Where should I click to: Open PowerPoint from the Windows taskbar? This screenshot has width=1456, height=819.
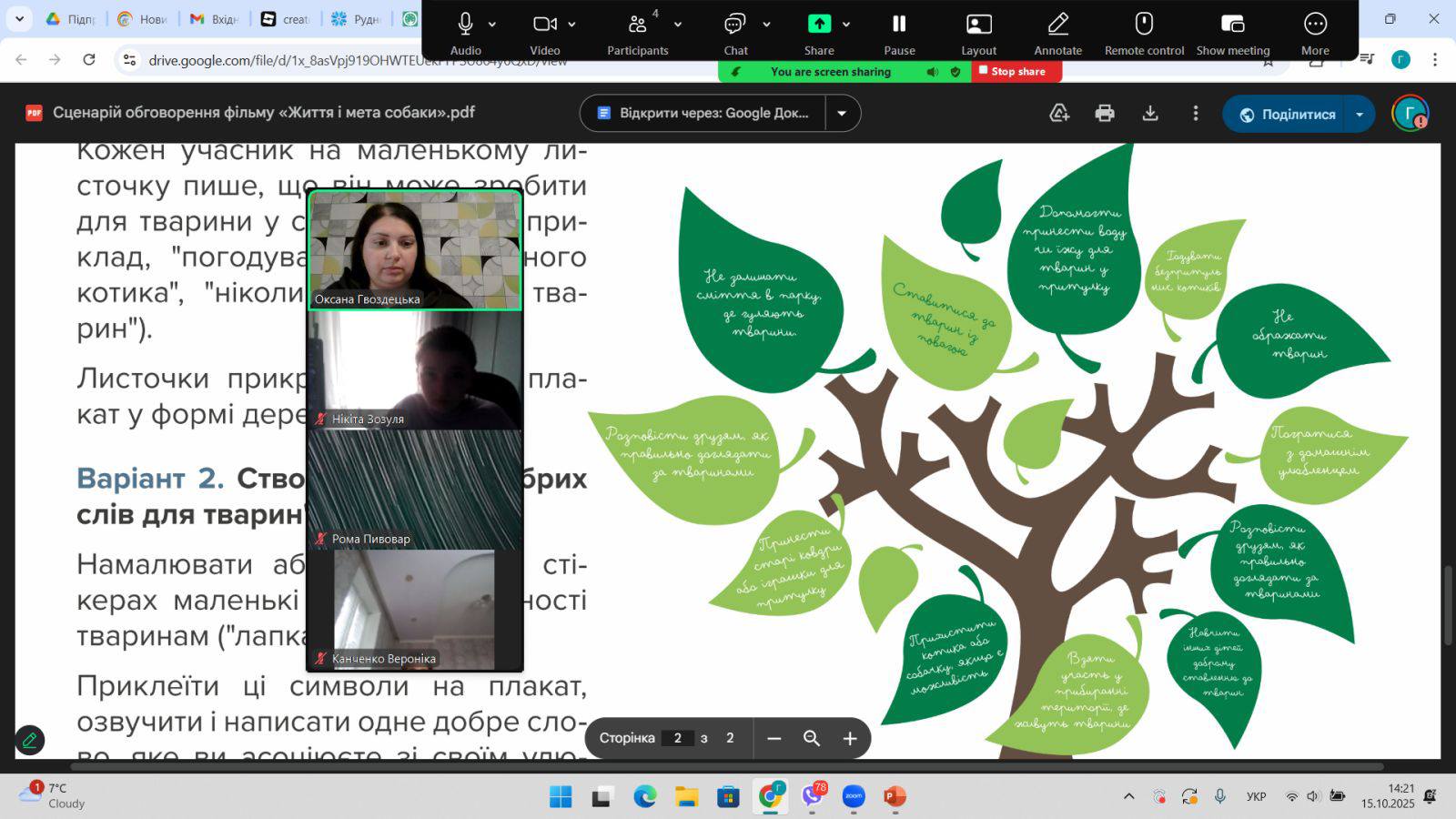point(895,797)
